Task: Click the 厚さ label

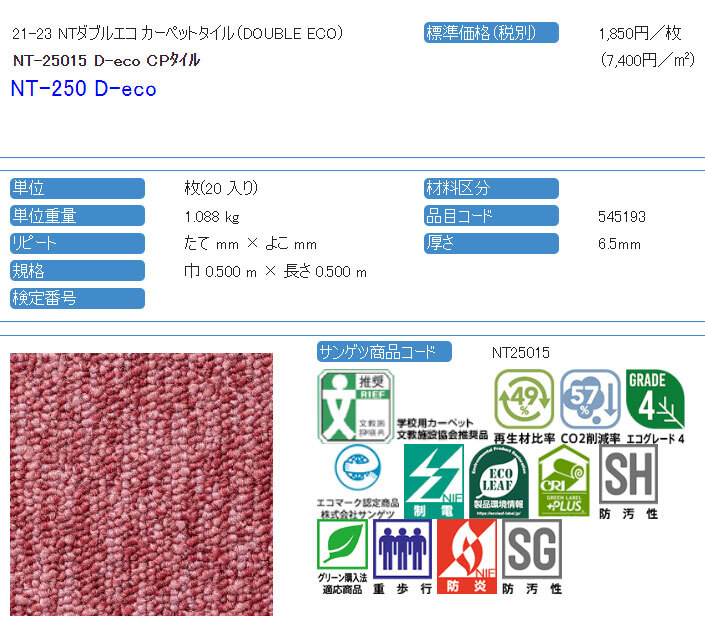Action: coord(491,243)
